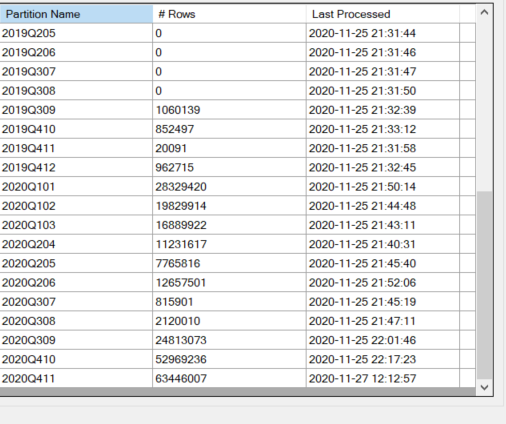Click timestamp 2020-11-25 22:01:46

pyautogui.click(x=362, y=340)
